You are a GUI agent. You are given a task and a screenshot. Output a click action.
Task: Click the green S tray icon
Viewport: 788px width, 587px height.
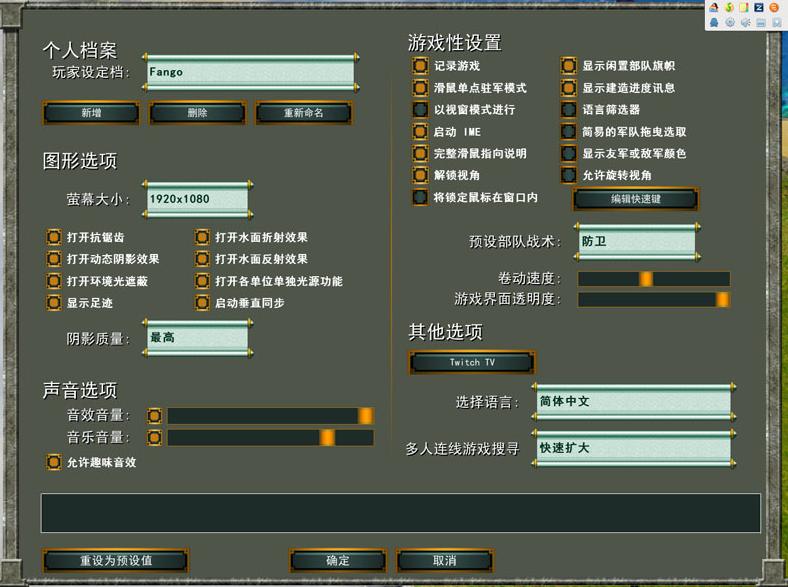[x=729, y=7]
